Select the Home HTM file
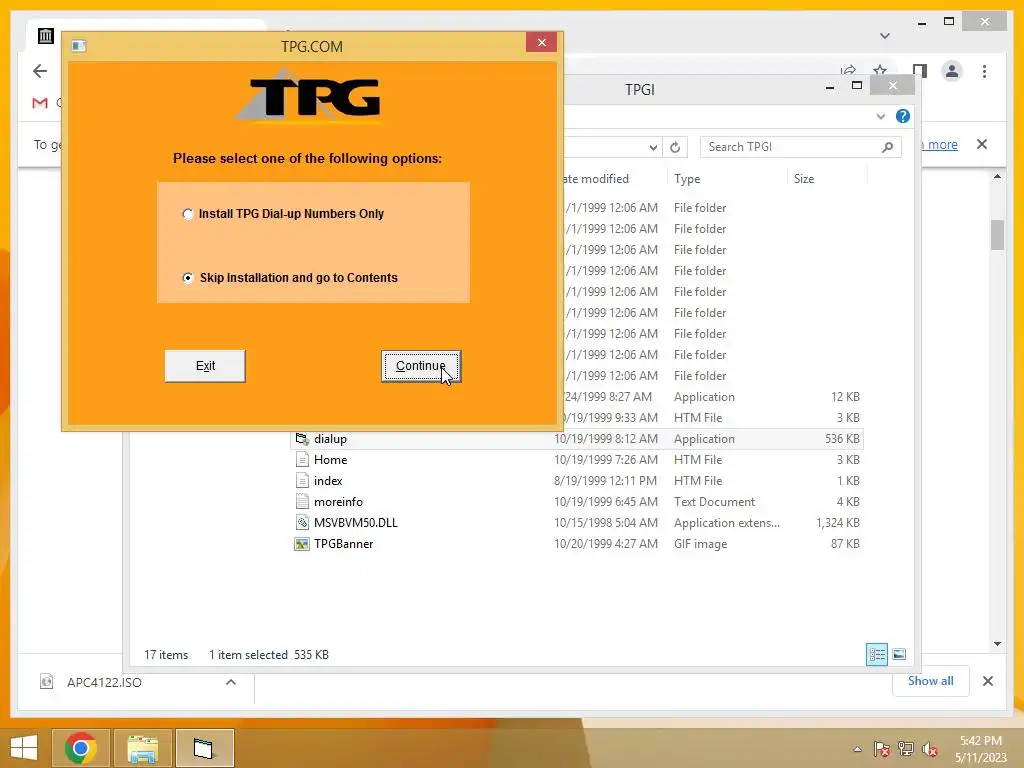The width and height of the screenshot is (1024, 768). (x=577, y=460)
